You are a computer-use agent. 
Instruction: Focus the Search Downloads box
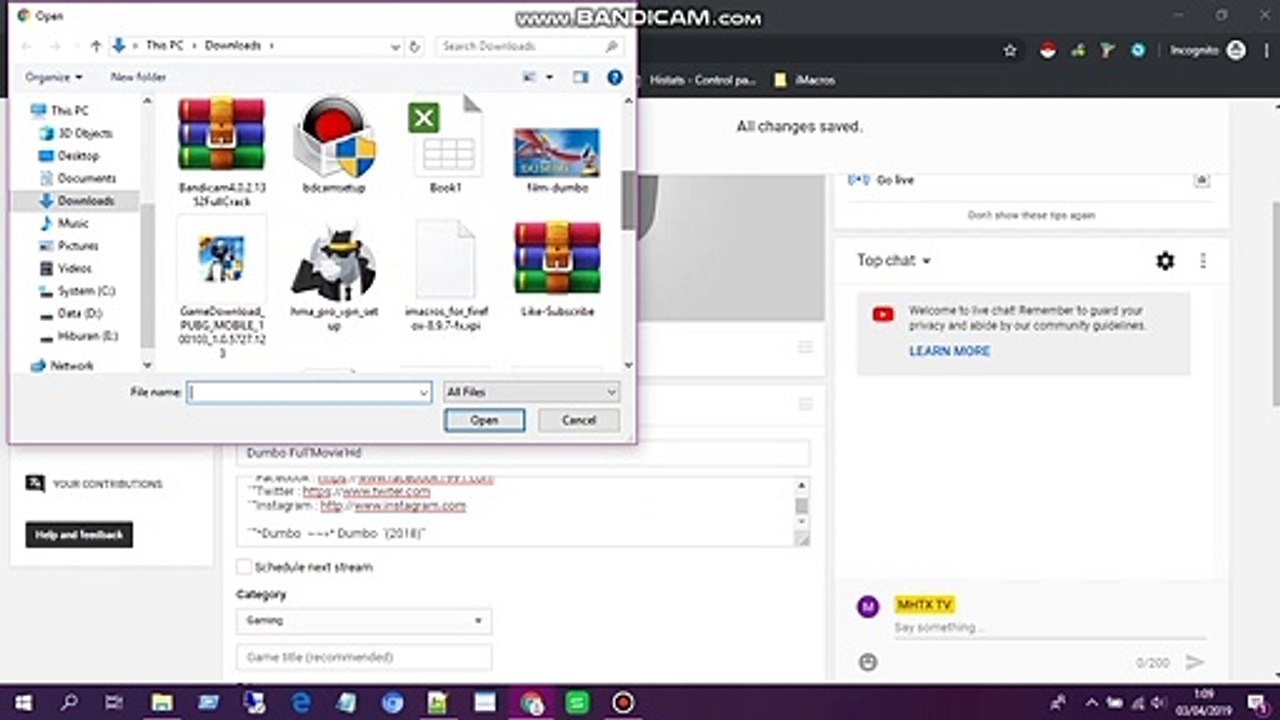[x=530, y=46]
